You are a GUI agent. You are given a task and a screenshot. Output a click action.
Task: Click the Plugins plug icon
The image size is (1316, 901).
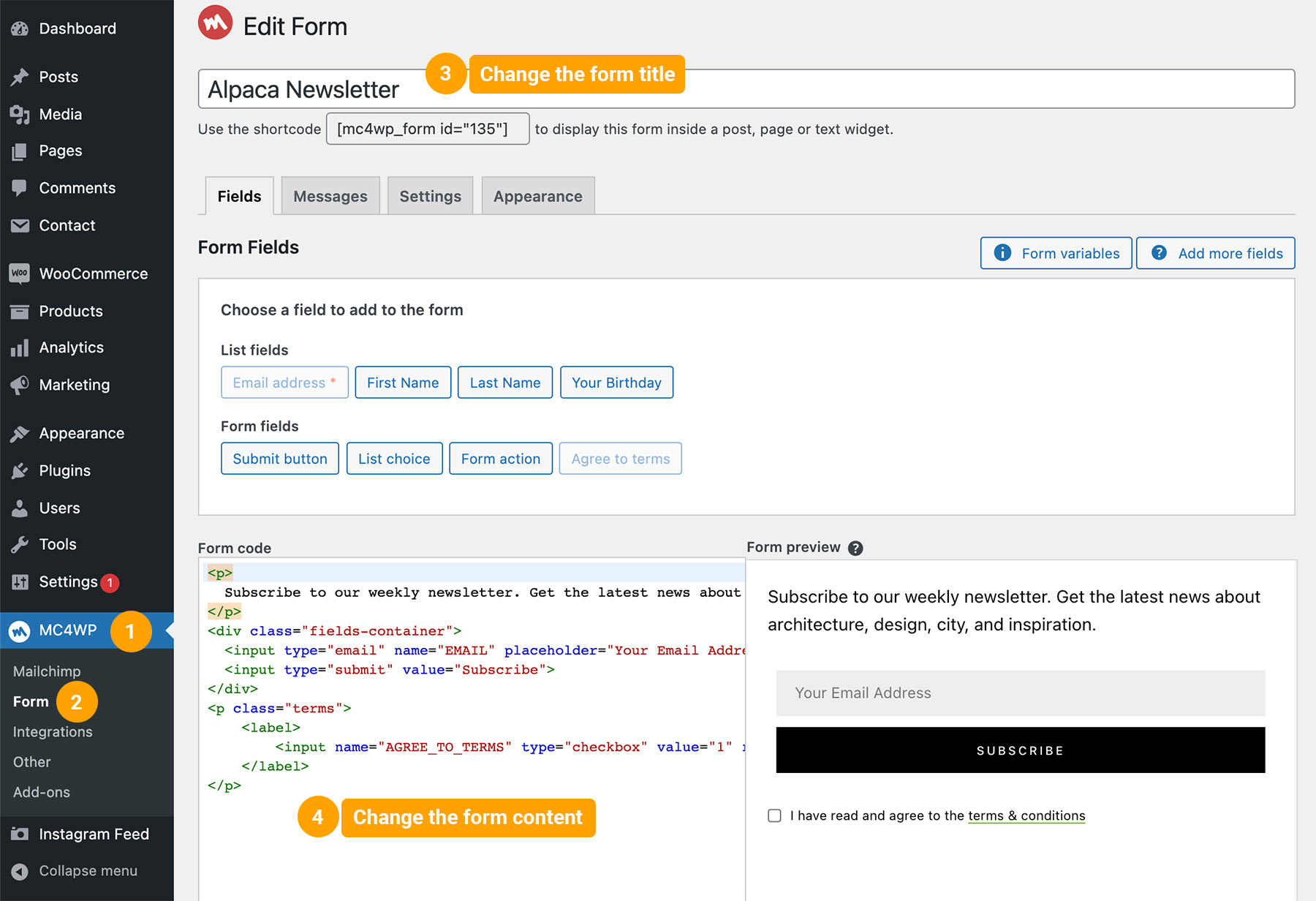coord(20,471)
